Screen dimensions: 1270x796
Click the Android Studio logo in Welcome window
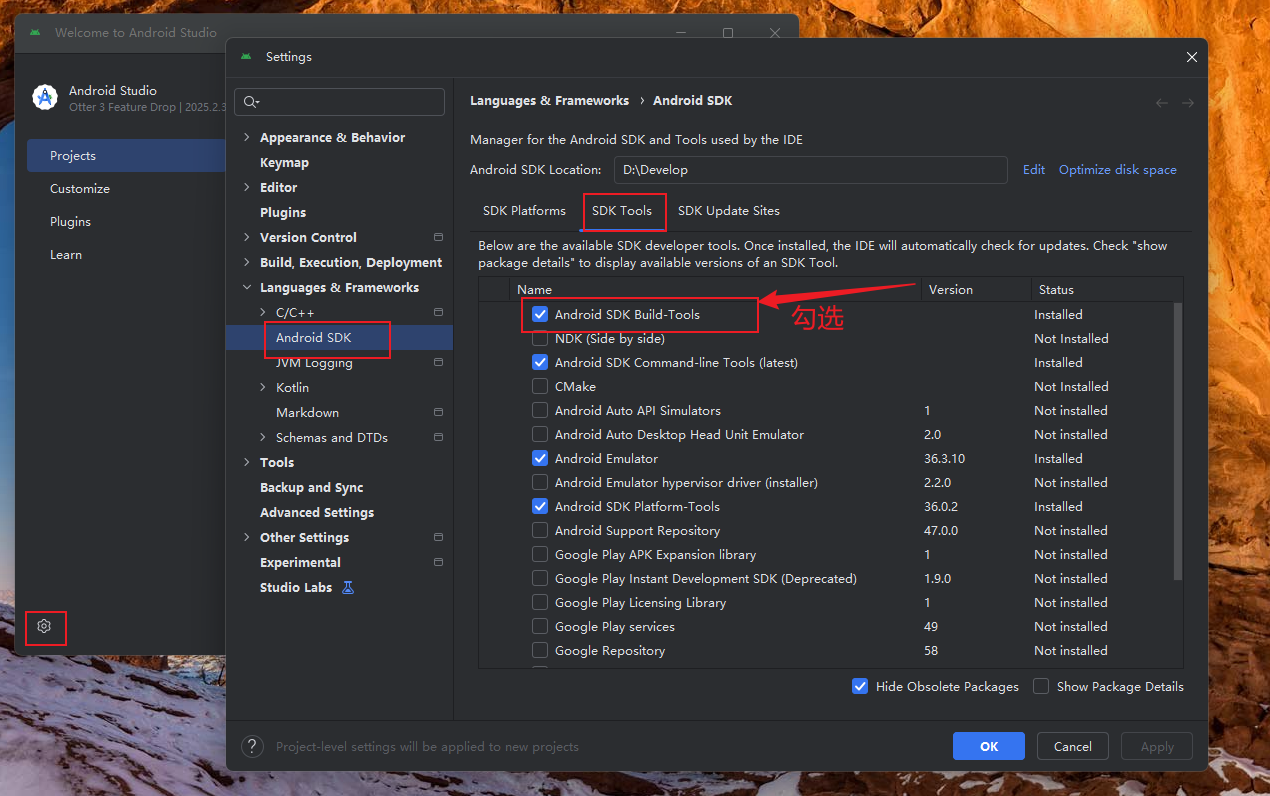pos(45,97)
